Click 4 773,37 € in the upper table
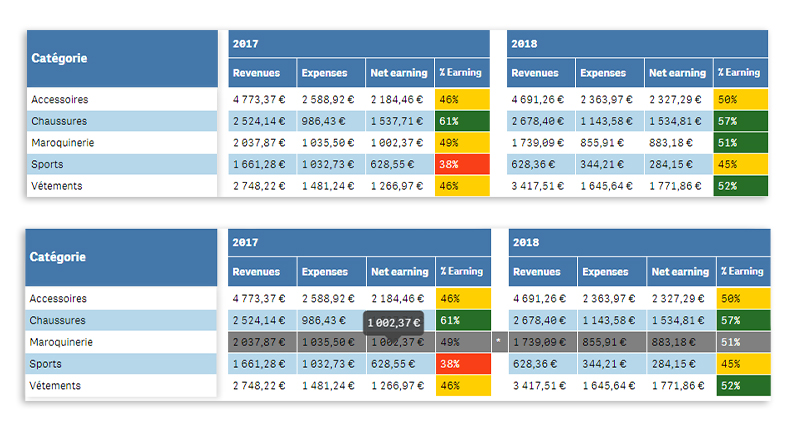The width and height of the screenshot is (800, 437). point(259,99)
